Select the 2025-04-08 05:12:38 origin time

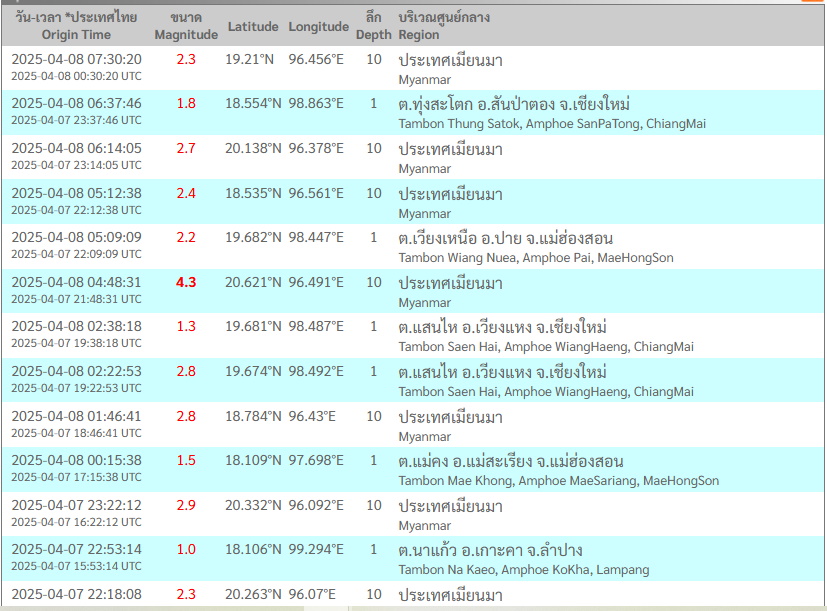point(76,193)
